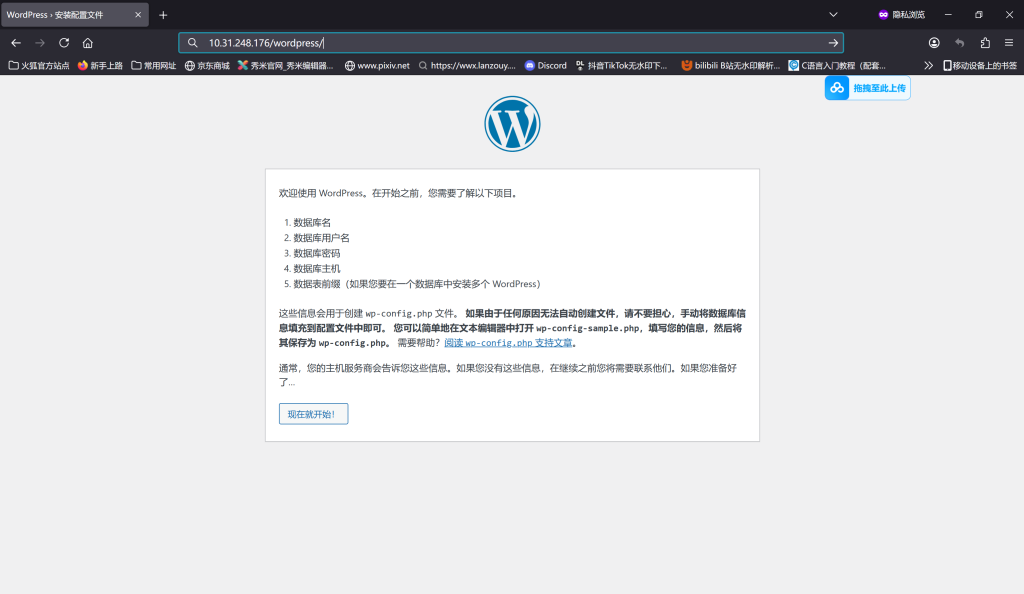
Task: Click the WordPress logo
Action: (x=512, y=124)
